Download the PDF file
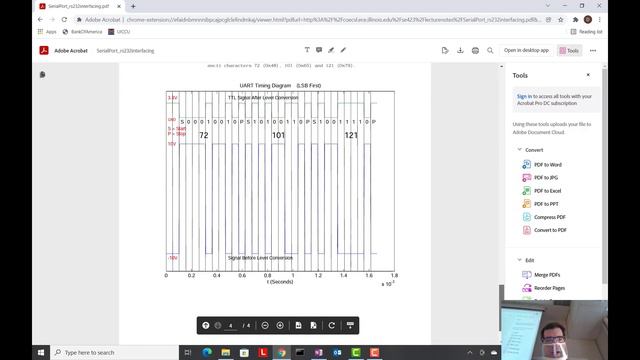This screenshot has height=360, width=640. (460, 50)
